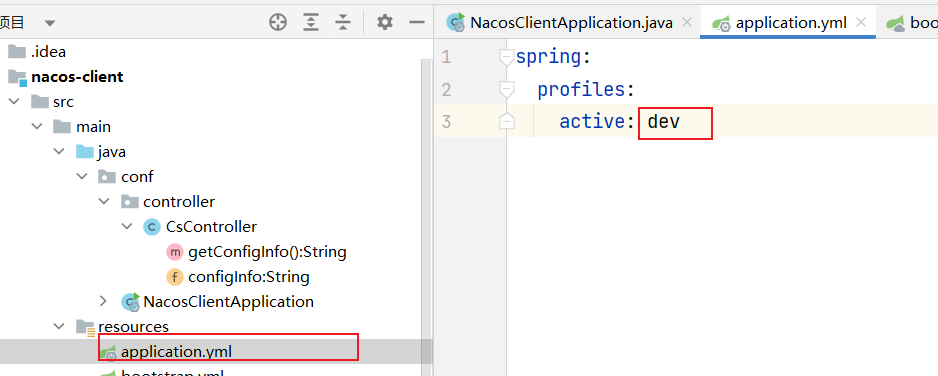Click the Collapse All toolbar icon
The height and width of the screenshot is (376, 938).
click(x=342, y=23)
